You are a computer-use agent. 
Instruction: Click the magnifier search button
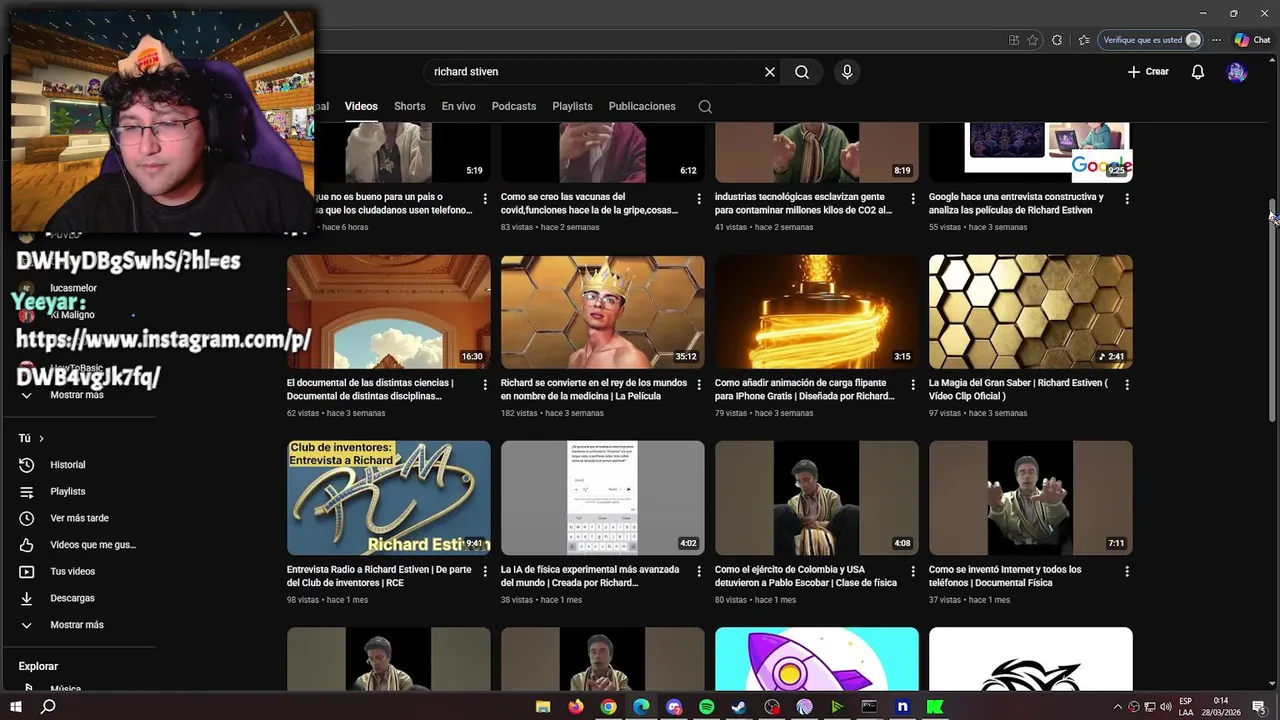pyautogui.click(x=802, y=72)
